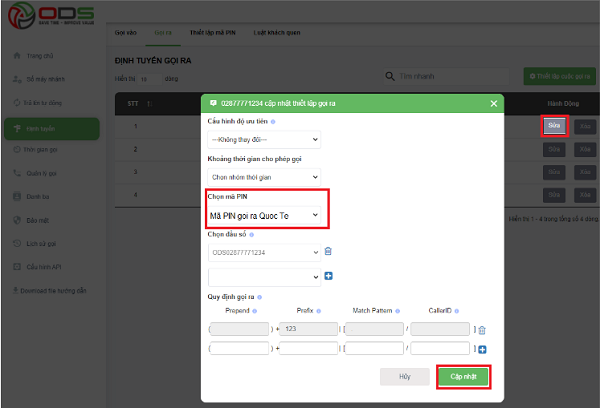Click the info icon beside Chọn đầu số
Viewport: 600px width, 408px height.
[251, 235]
